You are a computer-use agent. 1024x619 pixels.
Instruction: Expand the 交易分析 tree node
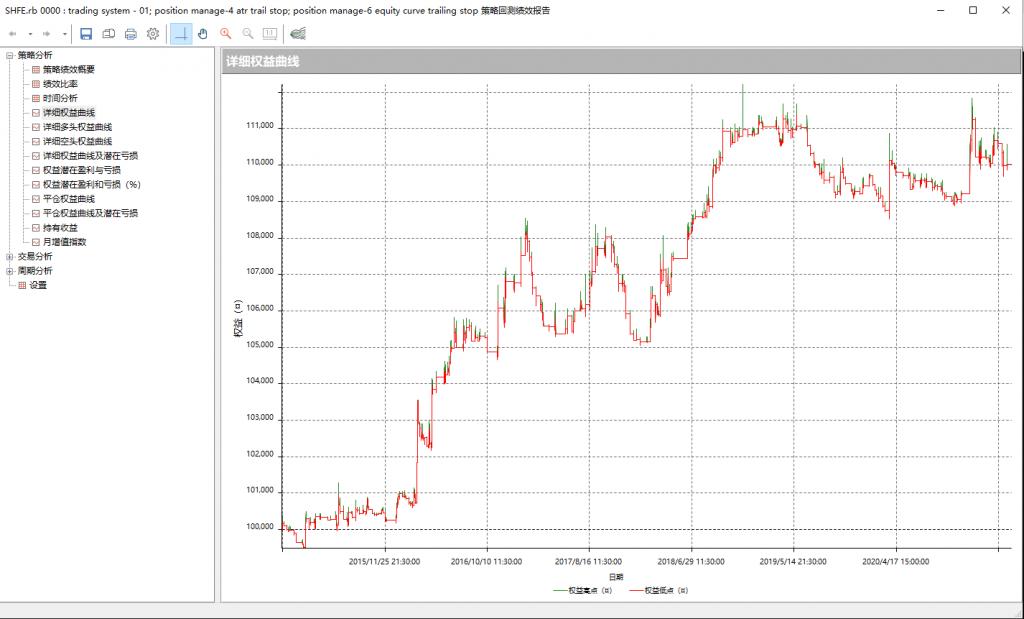coord(10,257)
